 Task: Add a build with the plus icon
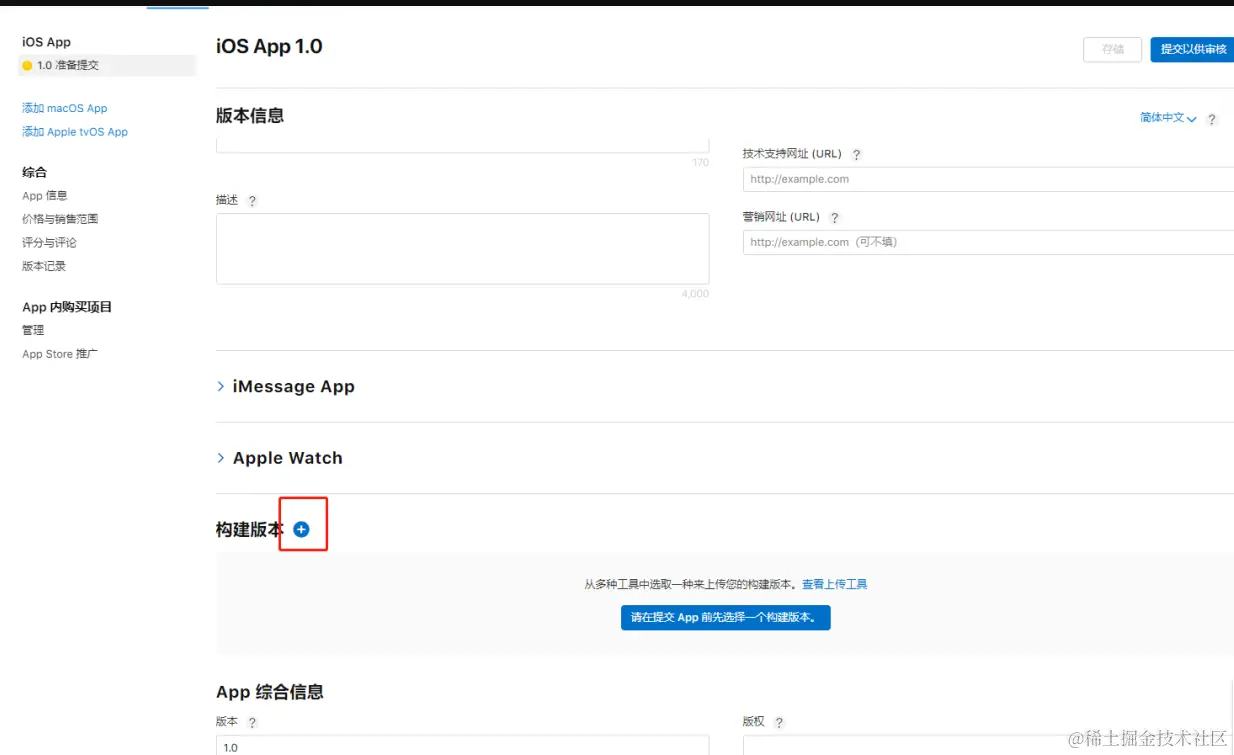pyautogui.click(x=301, y=530)
